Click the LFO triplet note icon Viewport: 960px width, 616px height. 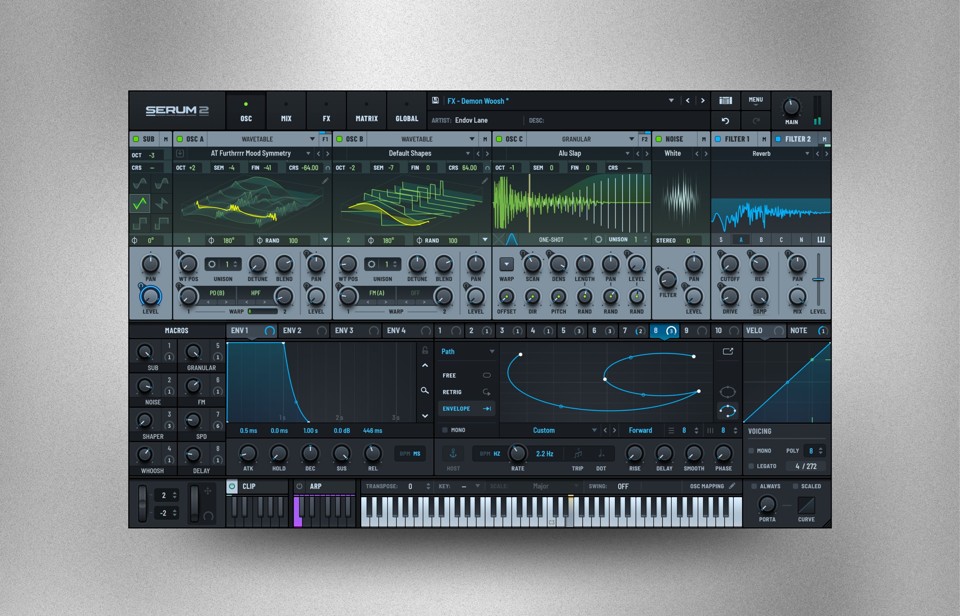pos(577,454)
